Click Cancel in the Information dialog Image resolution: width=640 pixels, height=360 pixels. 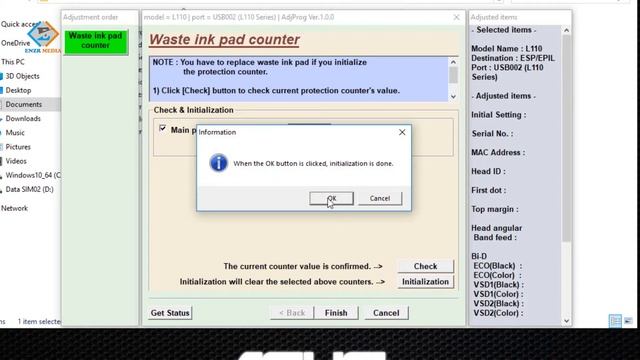click(x=380, y=198)
